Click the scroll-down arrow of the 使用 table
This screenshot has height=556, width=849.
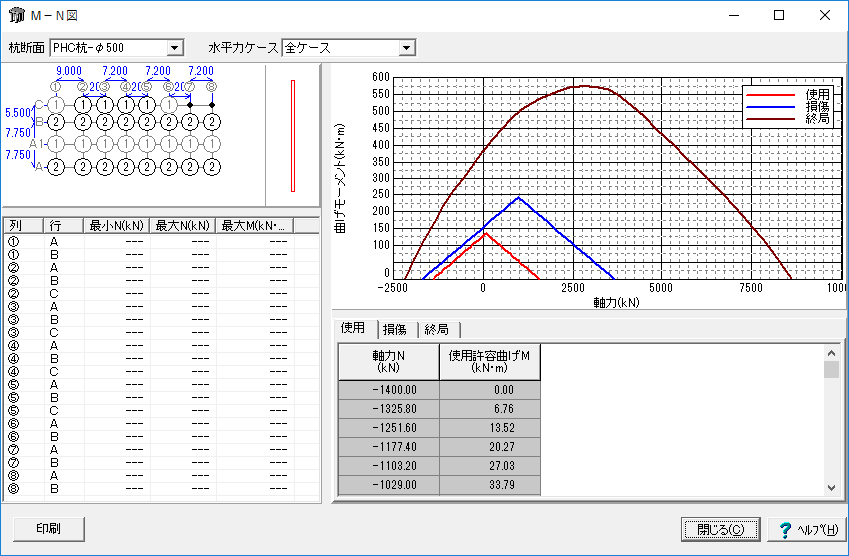[832, 487]
